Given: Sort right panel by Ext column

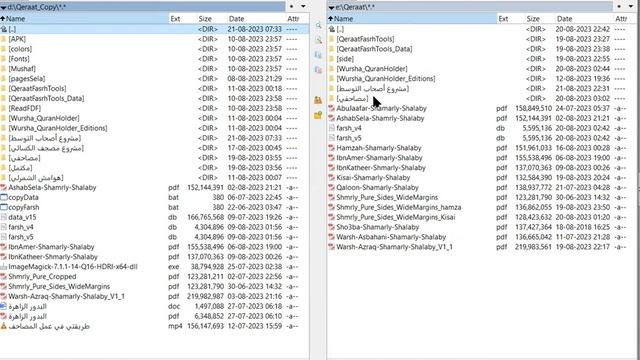Looking at the screenshot, I should 503,19.
